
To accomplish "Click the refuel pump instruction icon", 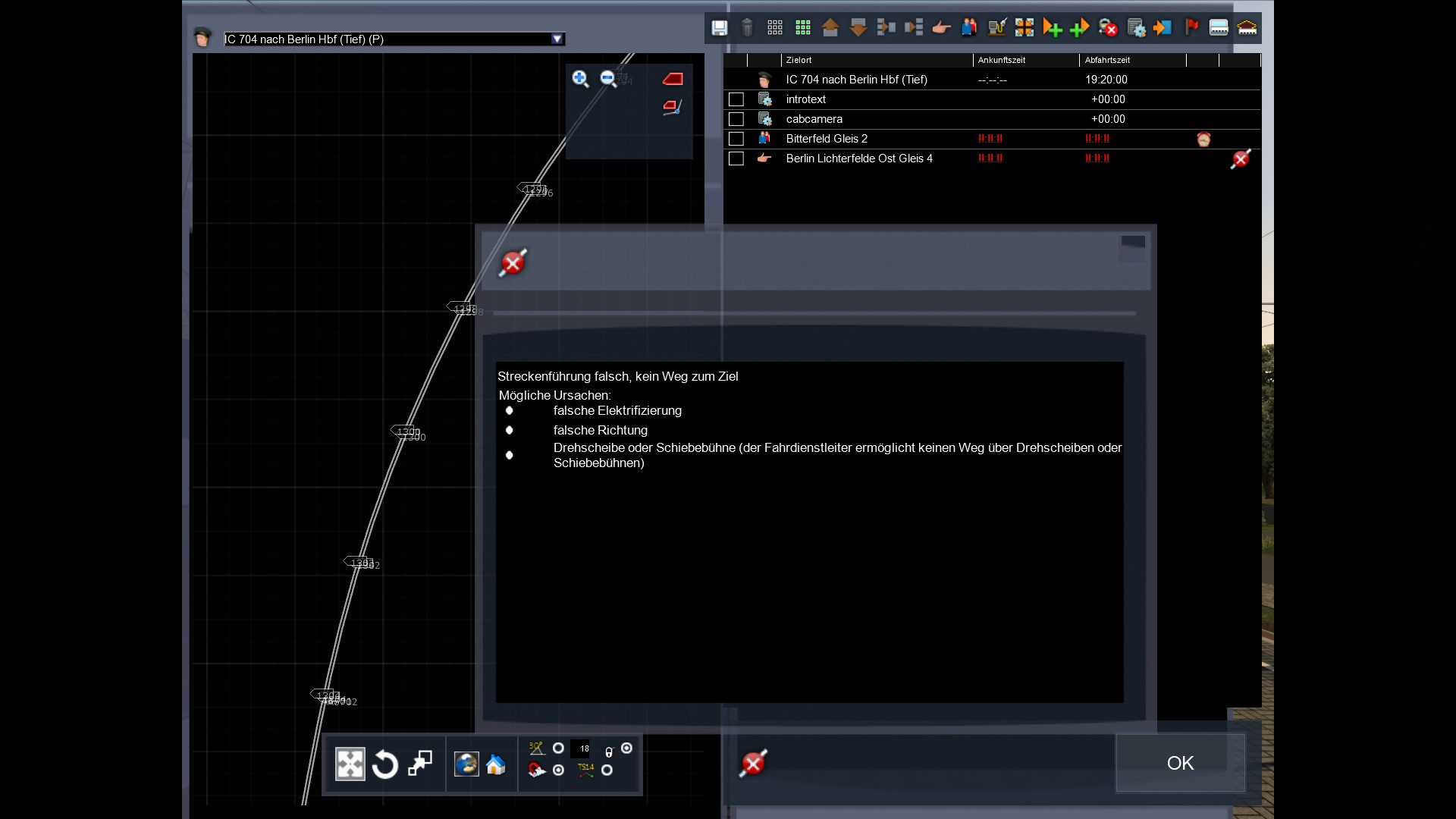I will click(996, 28).
